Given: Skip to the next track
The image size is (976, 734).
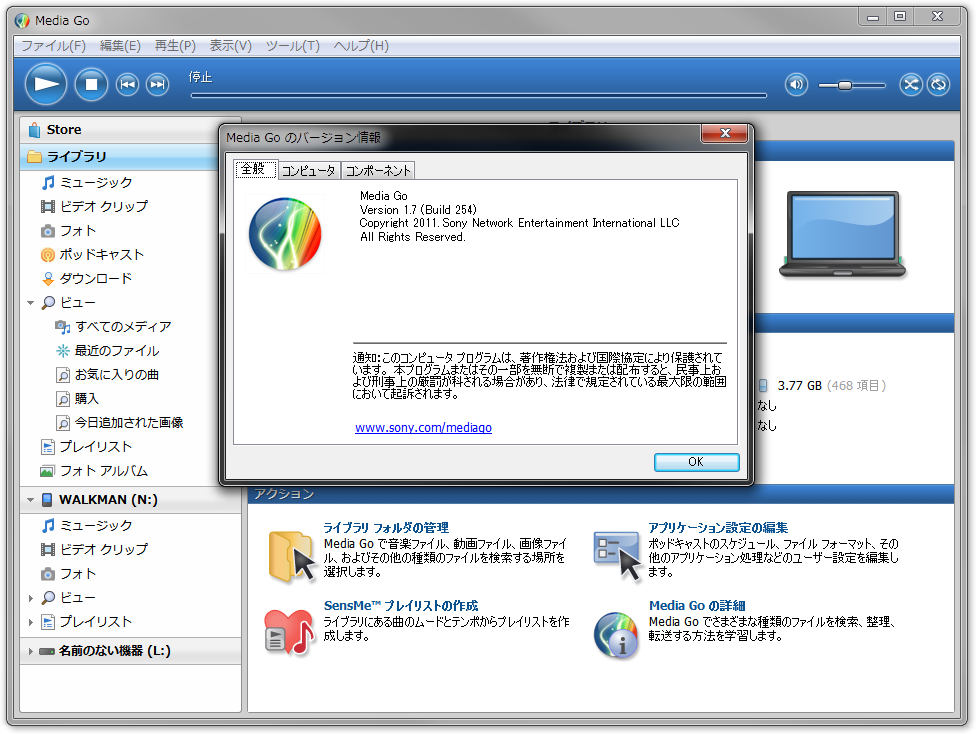Looking at the screenshot, I should pos(157,84).
